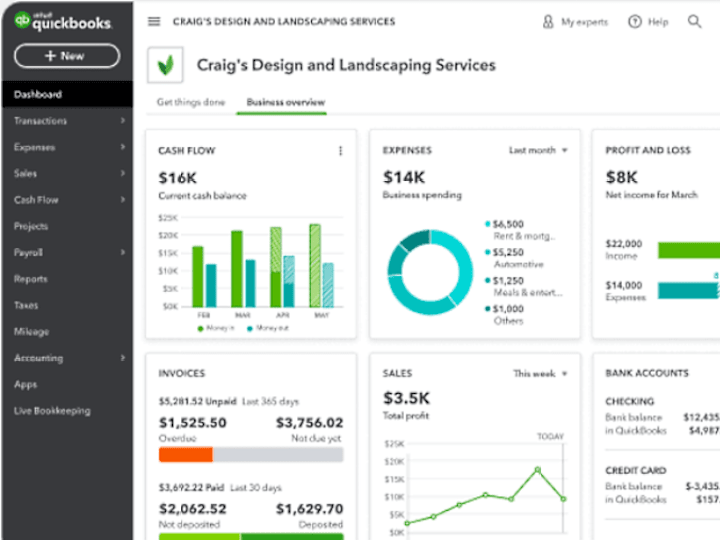
Task: Click the expenses donut chart
Action: pyautogui.click(x=430, y=272)
